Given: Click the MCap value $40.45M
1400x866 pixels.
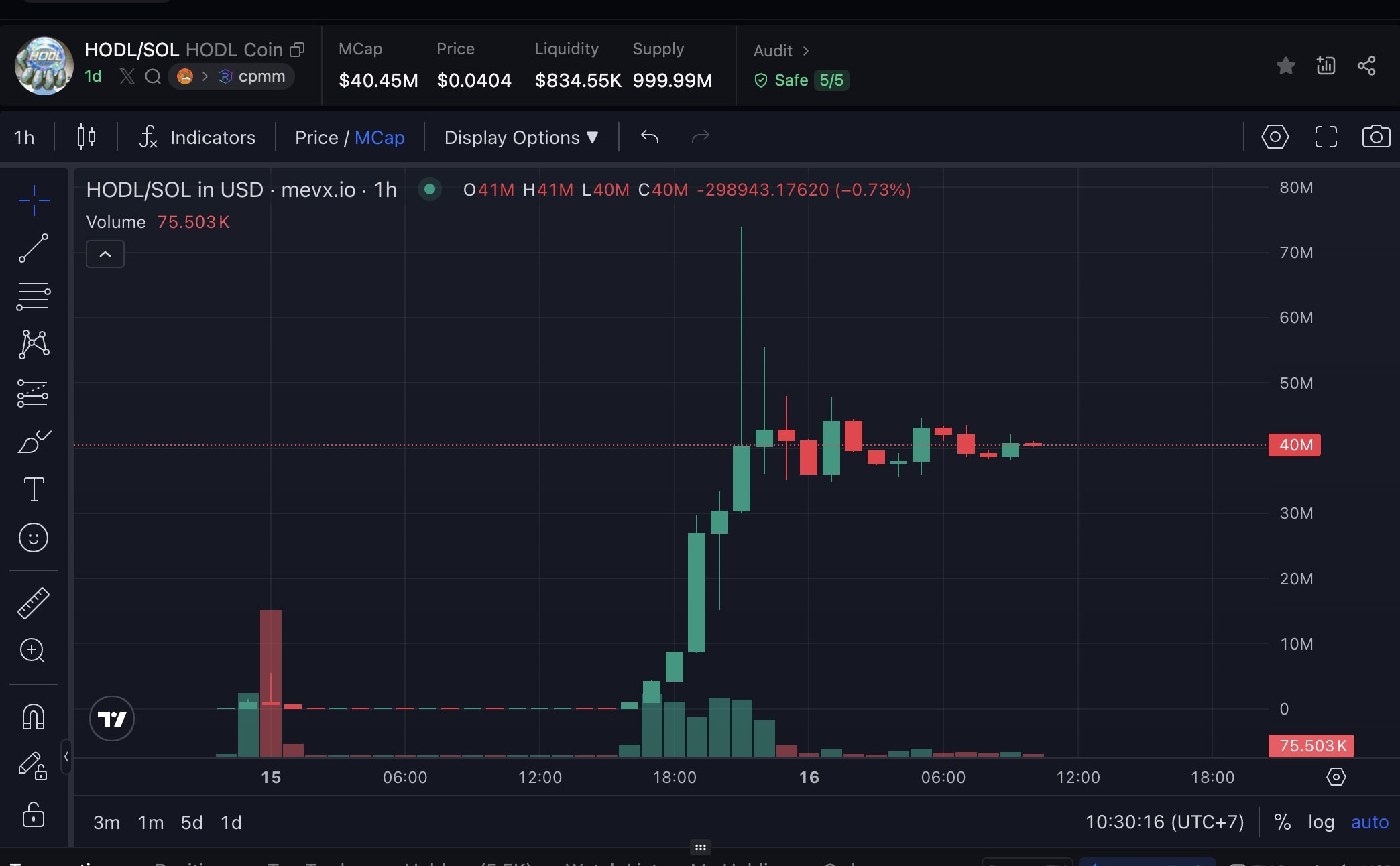Looking at the screenshot, I should pyautogui.click(x=378, y=80).
